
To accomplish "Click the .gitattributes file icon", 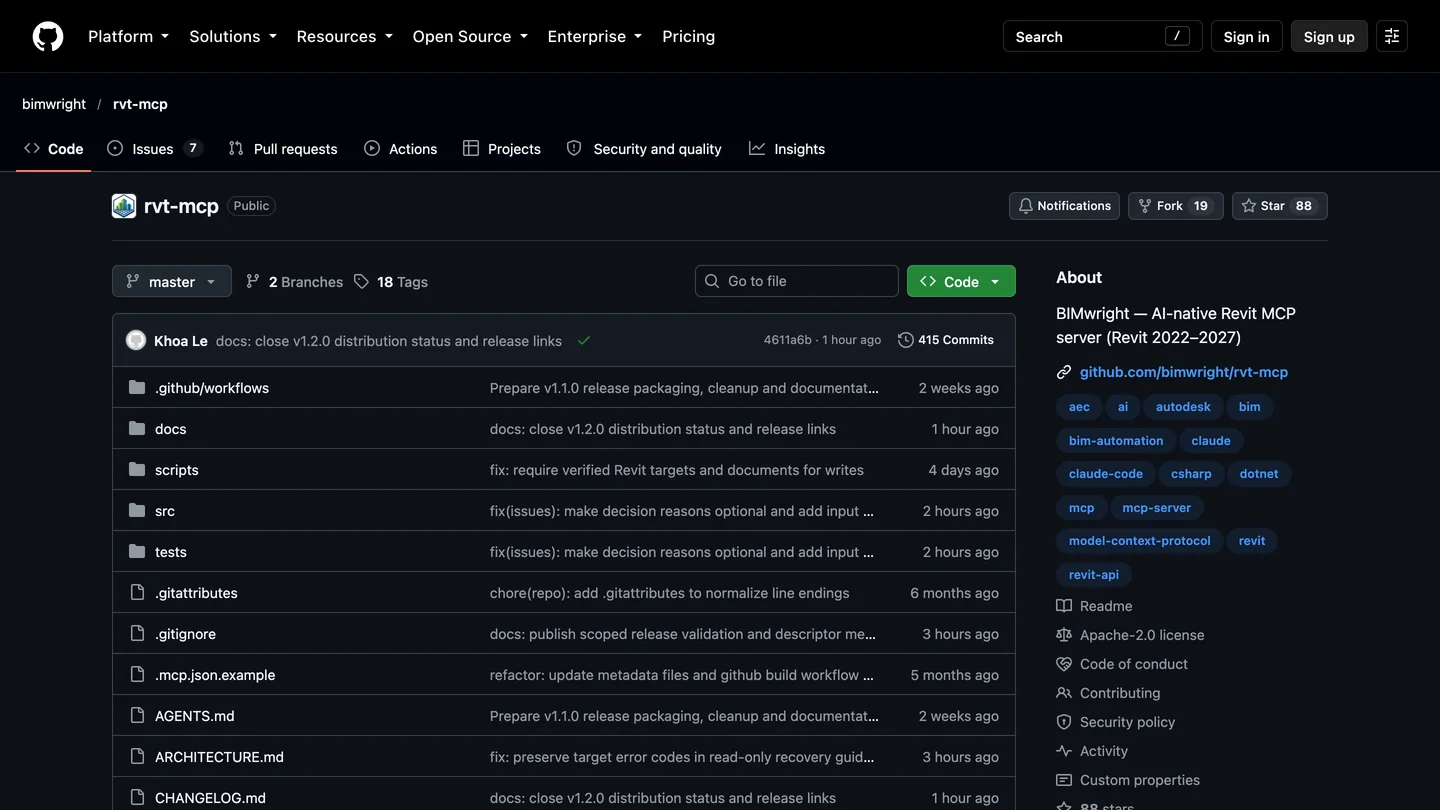I will (x=137, y=593).
